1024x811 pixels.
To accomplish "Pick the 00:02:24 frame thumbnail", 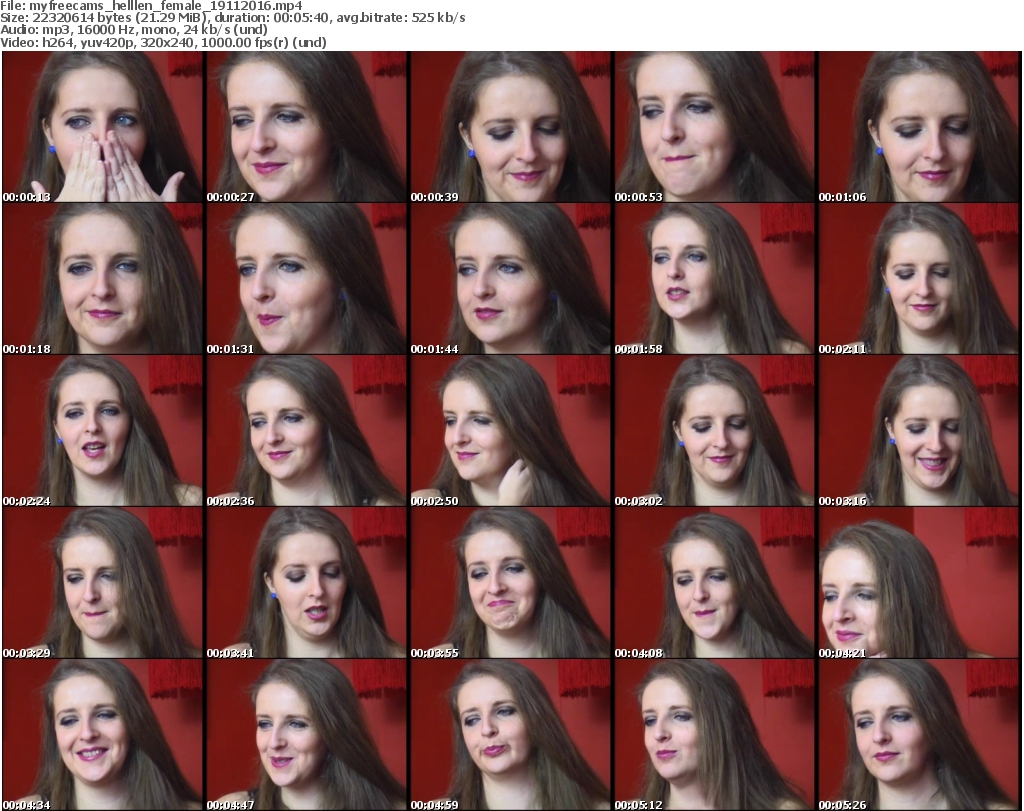I will (103, 432).
